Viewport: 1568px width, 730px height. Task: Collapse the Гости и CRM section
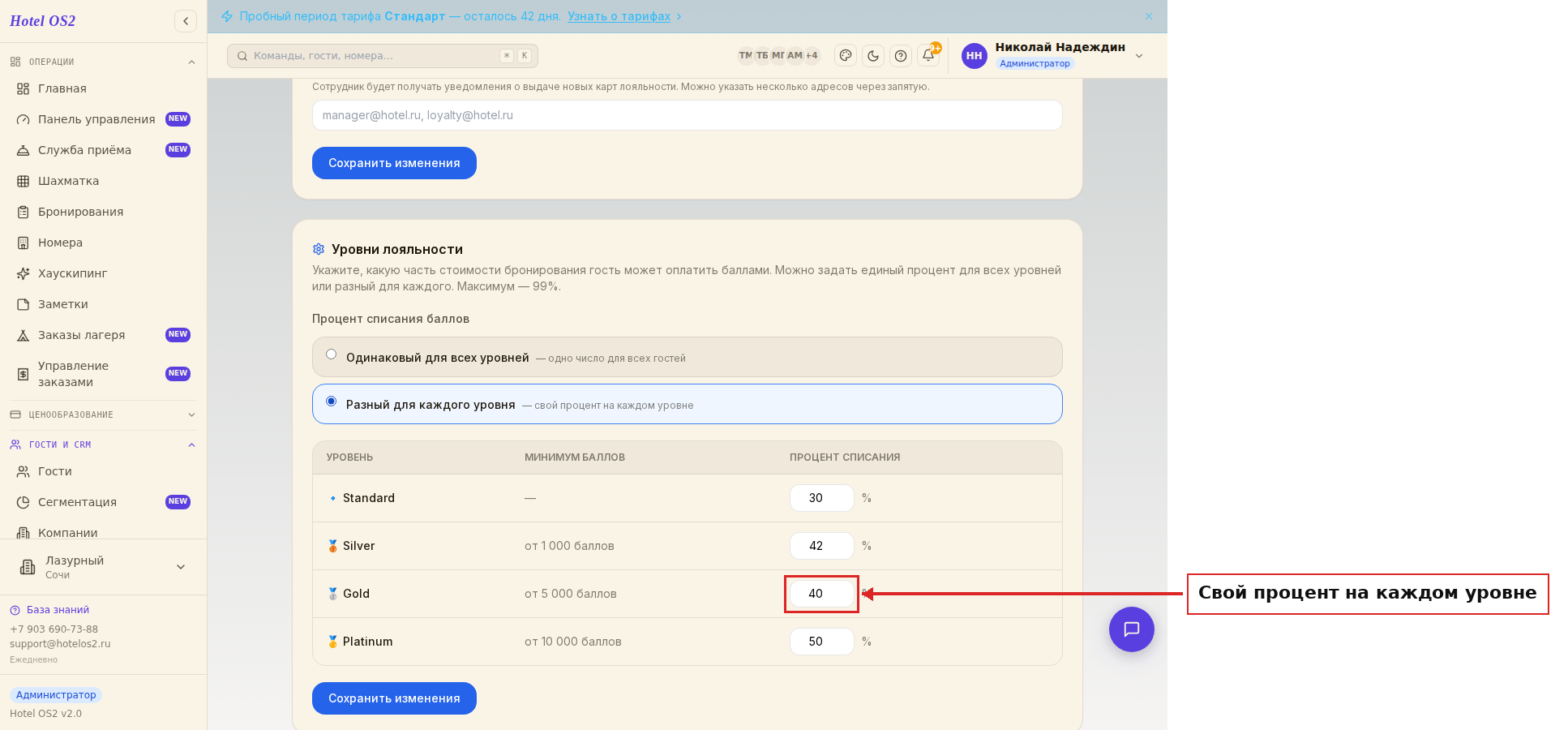(x=103, y=444)
